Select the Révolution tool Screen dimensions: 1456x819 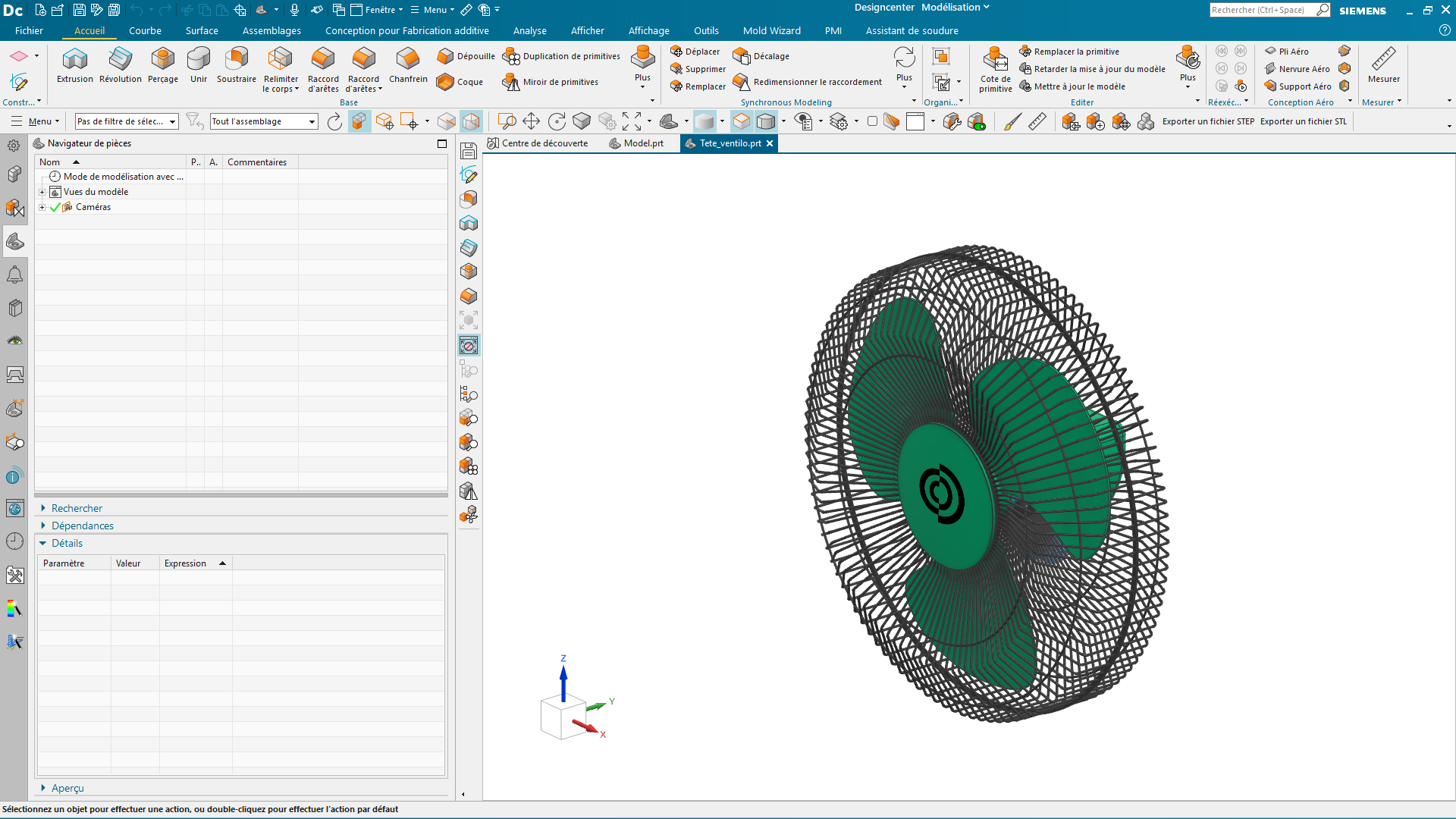point(121,64)
